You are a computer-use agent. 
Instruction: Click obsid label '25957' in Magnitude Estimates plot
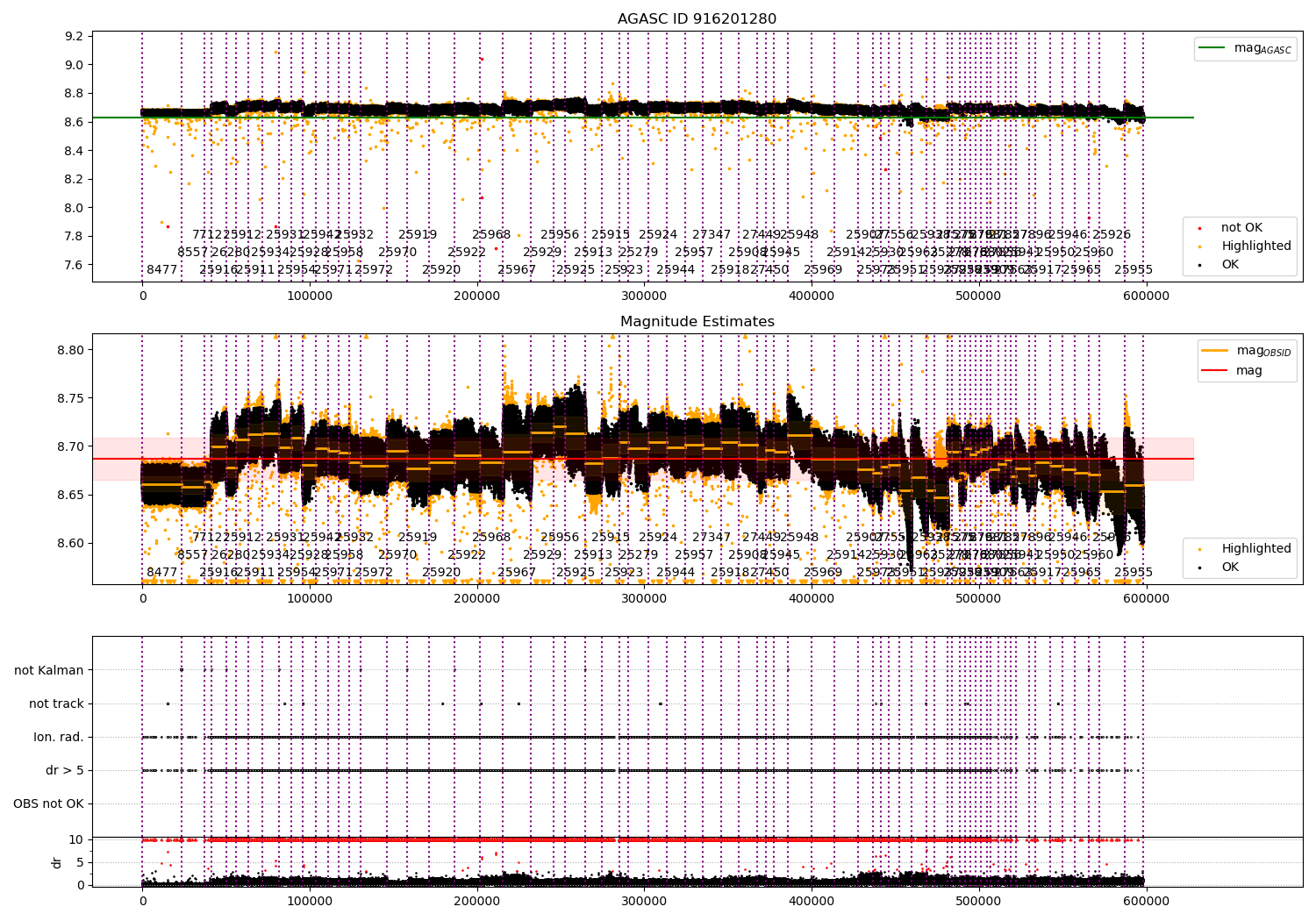click(x=694, y=554)
